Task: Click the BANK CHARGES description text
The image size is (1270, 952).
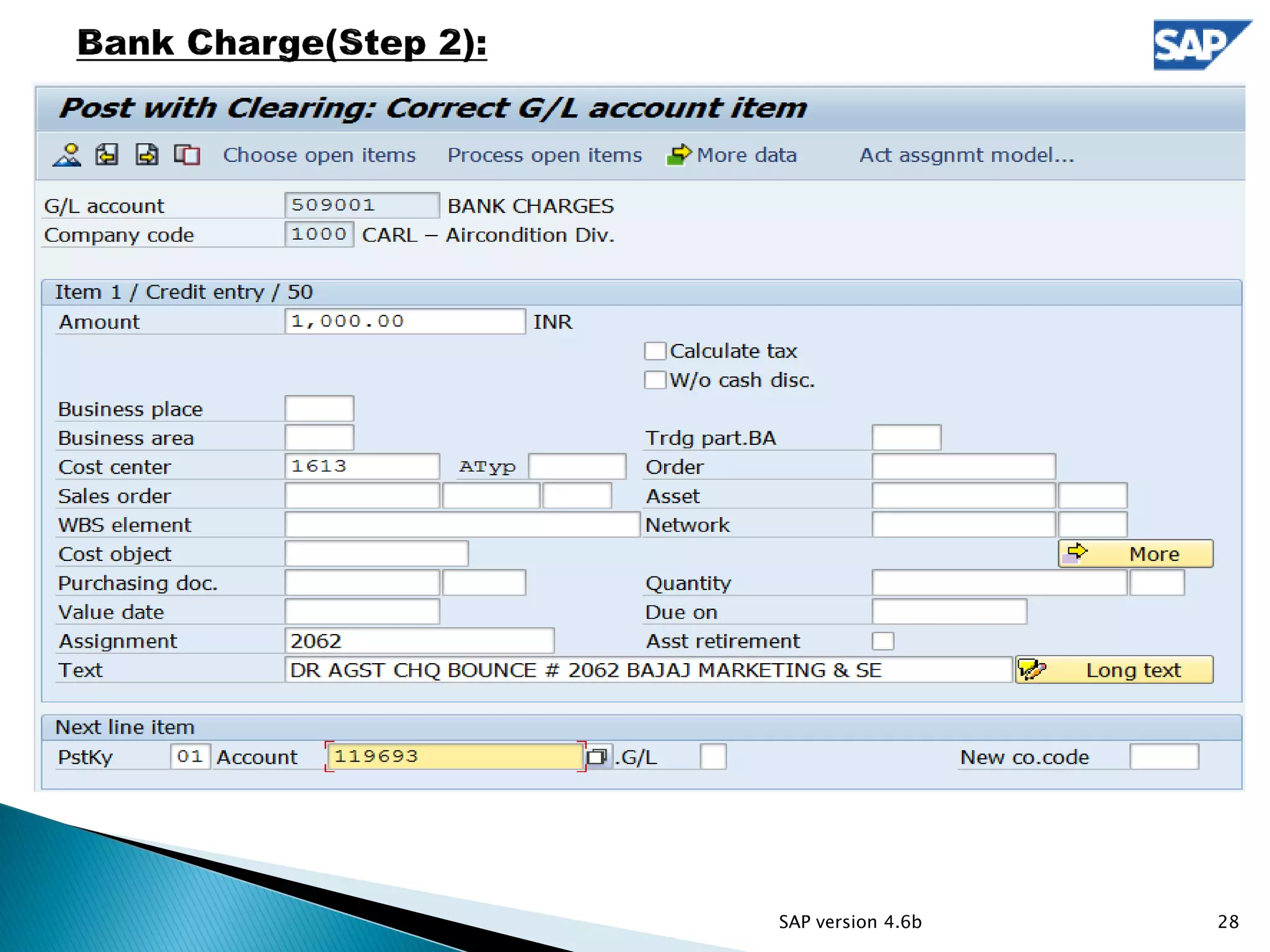Action: [x=531, y=206]
